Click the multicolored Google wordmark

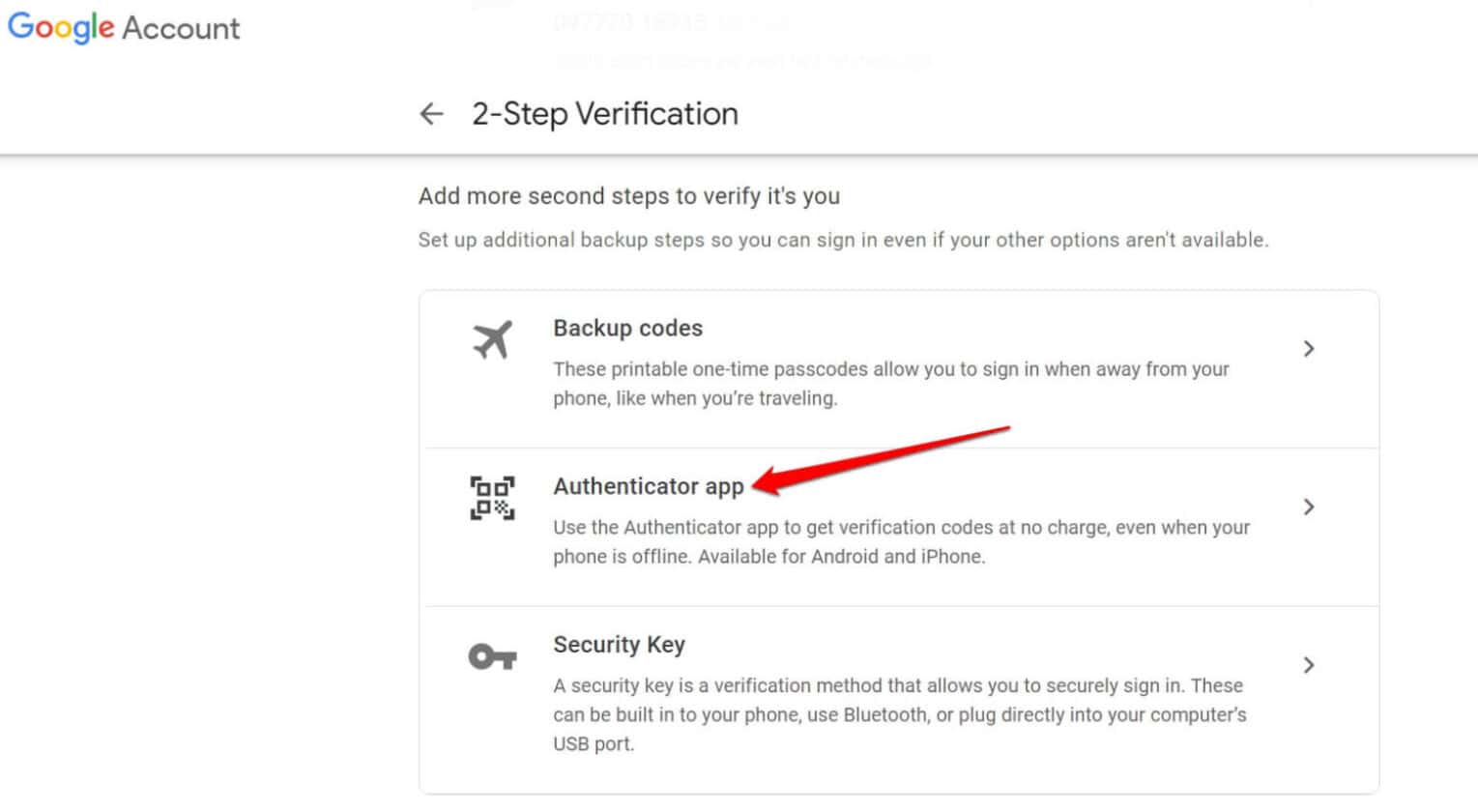coord(58,27)
